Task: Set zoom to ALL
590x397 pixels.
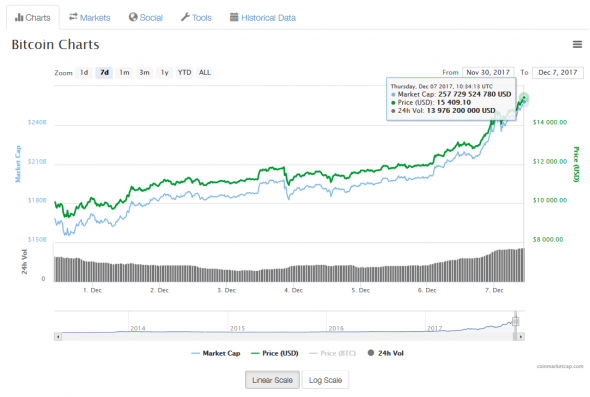Action: pos(205,73)
